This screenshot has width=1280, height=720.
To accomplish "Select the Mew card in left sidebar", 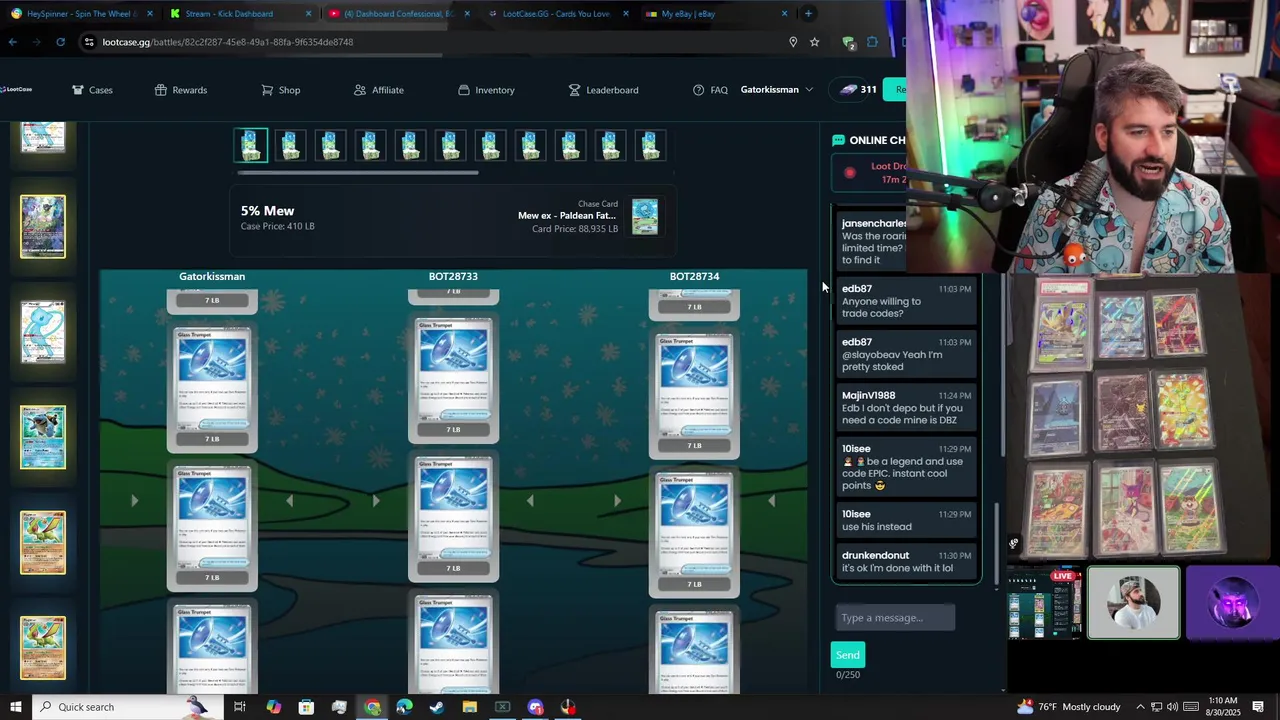I will 43,332.
